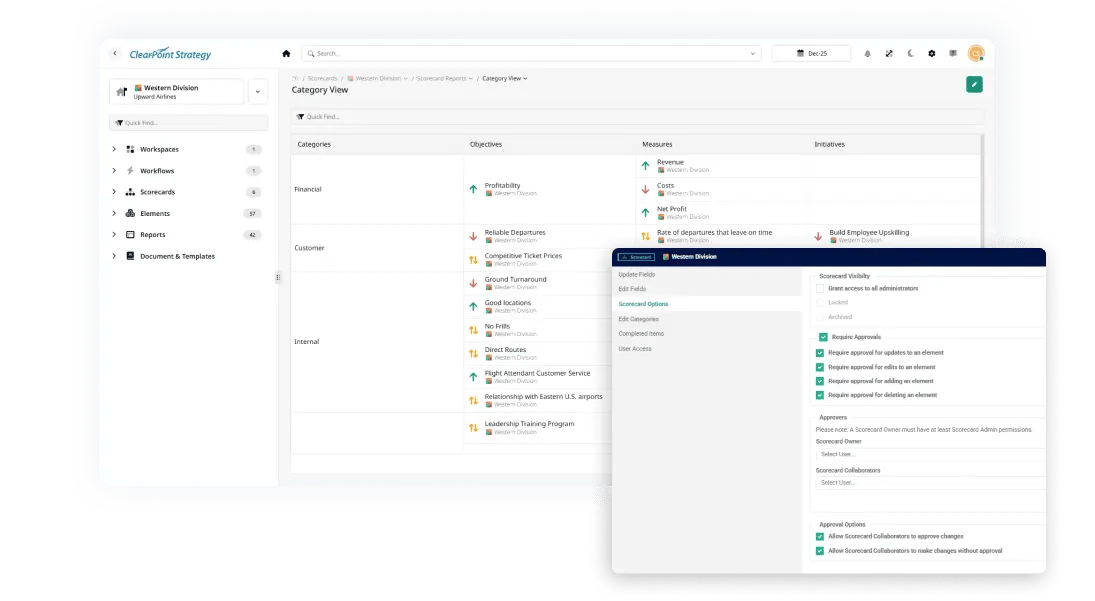Select Scorecard Options in dialog menu

click(x=643, y=304)
